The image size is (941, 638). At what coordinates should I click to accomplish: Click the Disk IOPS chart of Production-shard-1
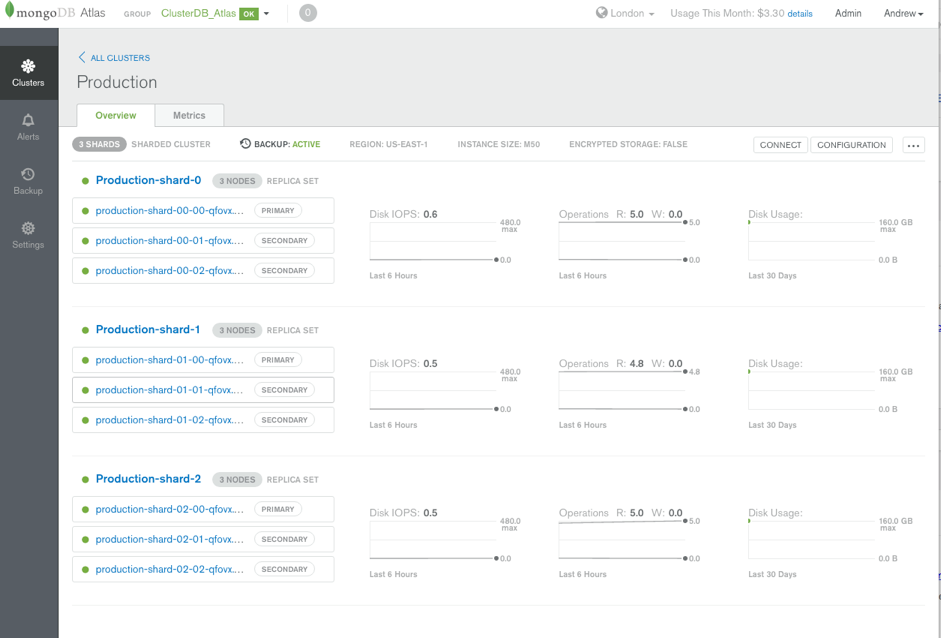coord(433,391)
